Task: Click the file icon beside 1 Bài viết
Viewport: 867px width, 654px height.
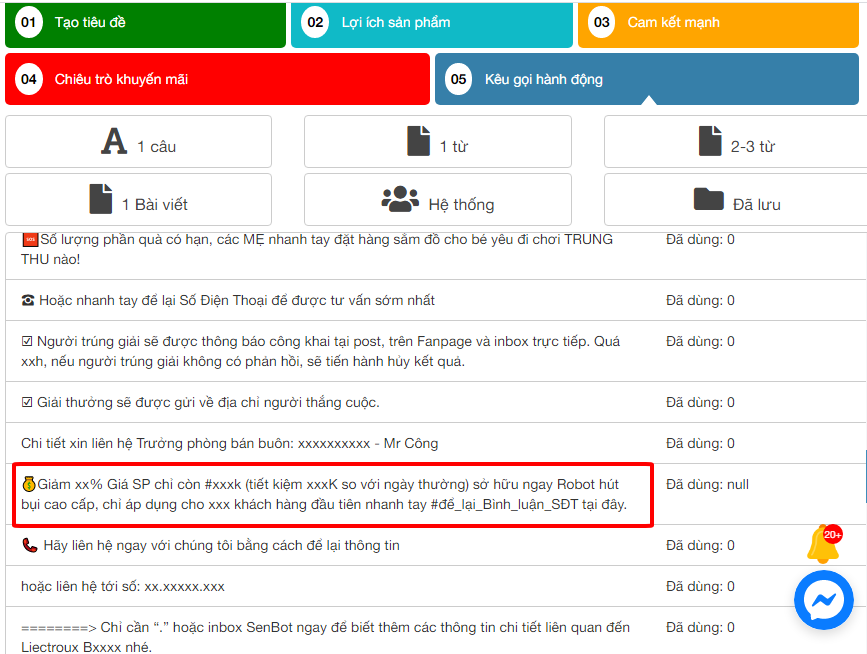Action: pyautogui.click(x=101, y=199)
